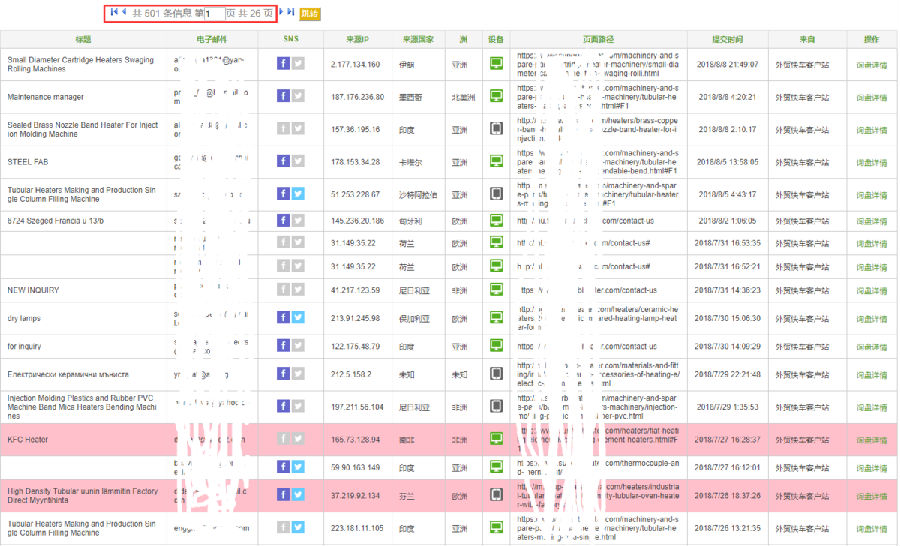900x546 pixels.
Task: Go to the first page arrow icon
Action: coord(113,12)
